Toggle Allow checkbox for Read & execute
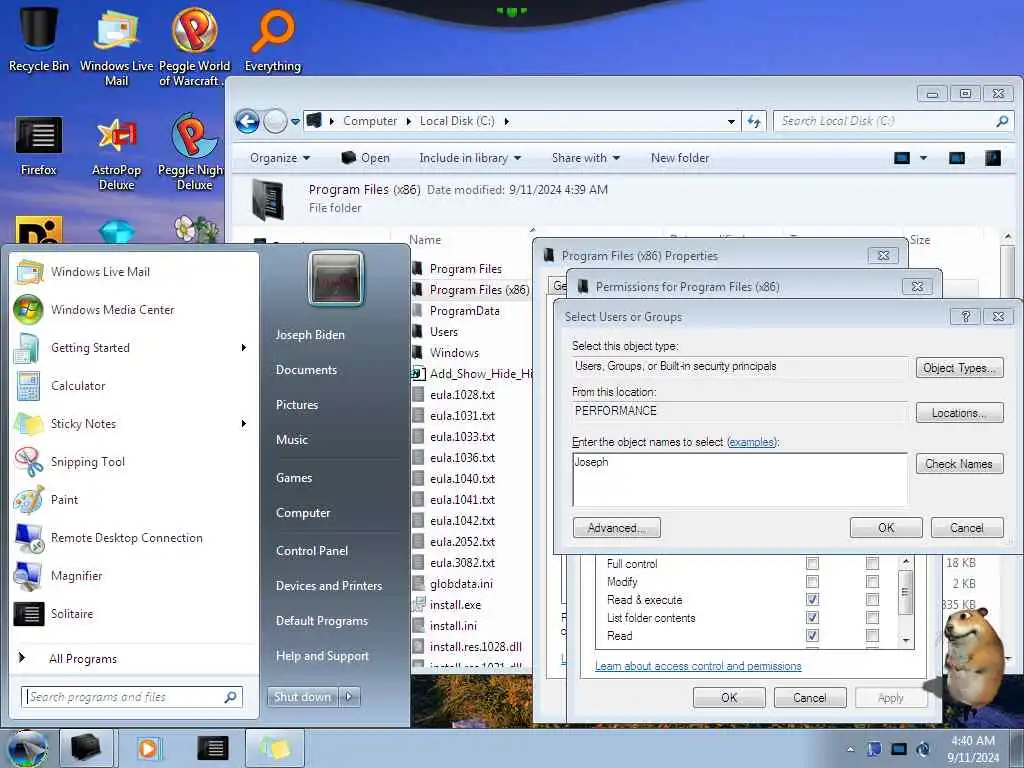The height and width of the screenshot is (768, 1024). pyautogui.click(x=812, y=599)
